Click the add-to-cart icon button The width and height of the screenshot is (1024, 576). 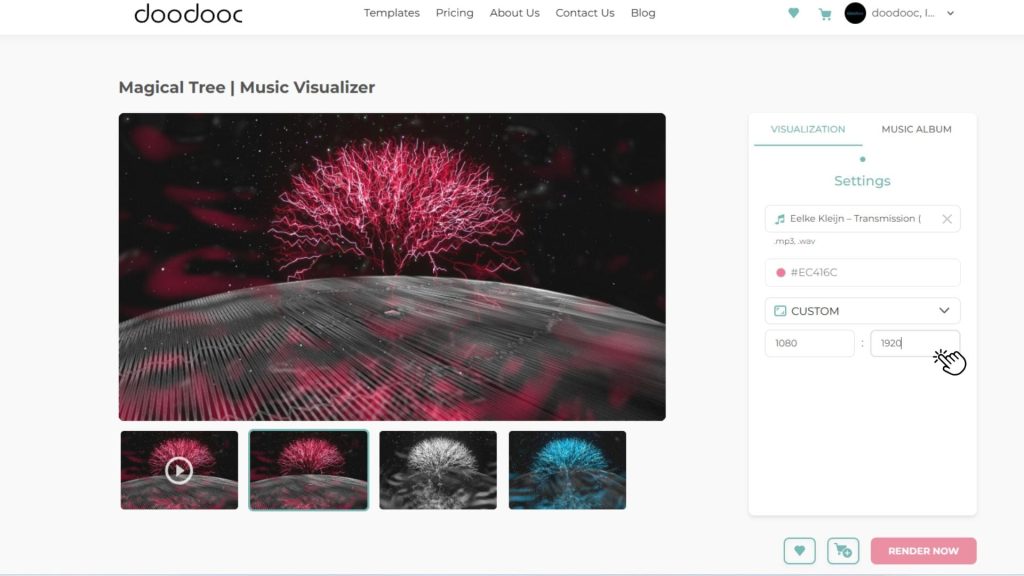(843, 550)
